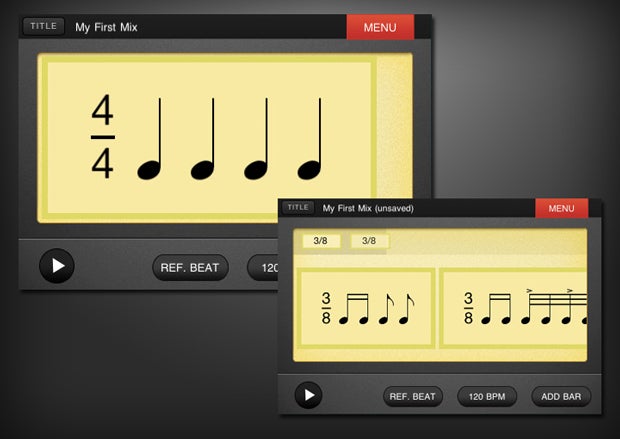Add a new bar with ADD BAR
The height and width of the screenshot is (439, 620).
point(561,396)
